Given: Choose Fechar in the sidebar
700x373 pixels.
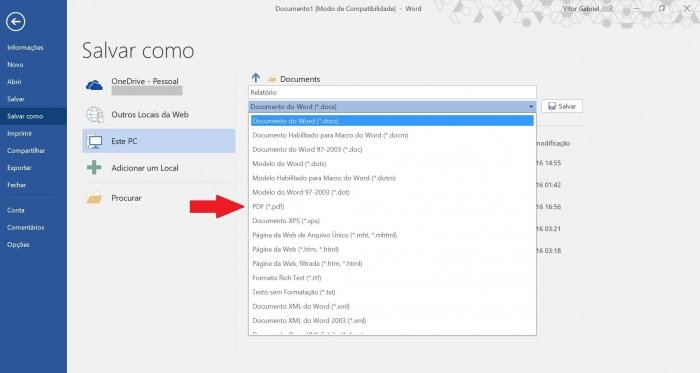Looking at the screenshot, I should coord(17,185).
